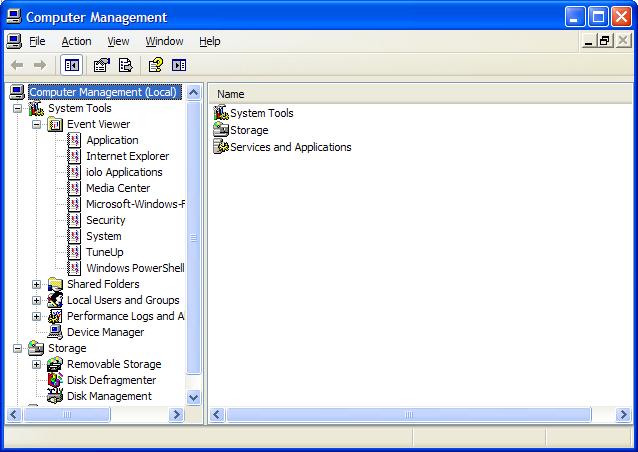The height and width of the screenshot is (452, 638).
Task: Select "Services and Applications" text in right pane
Action: 291,147
